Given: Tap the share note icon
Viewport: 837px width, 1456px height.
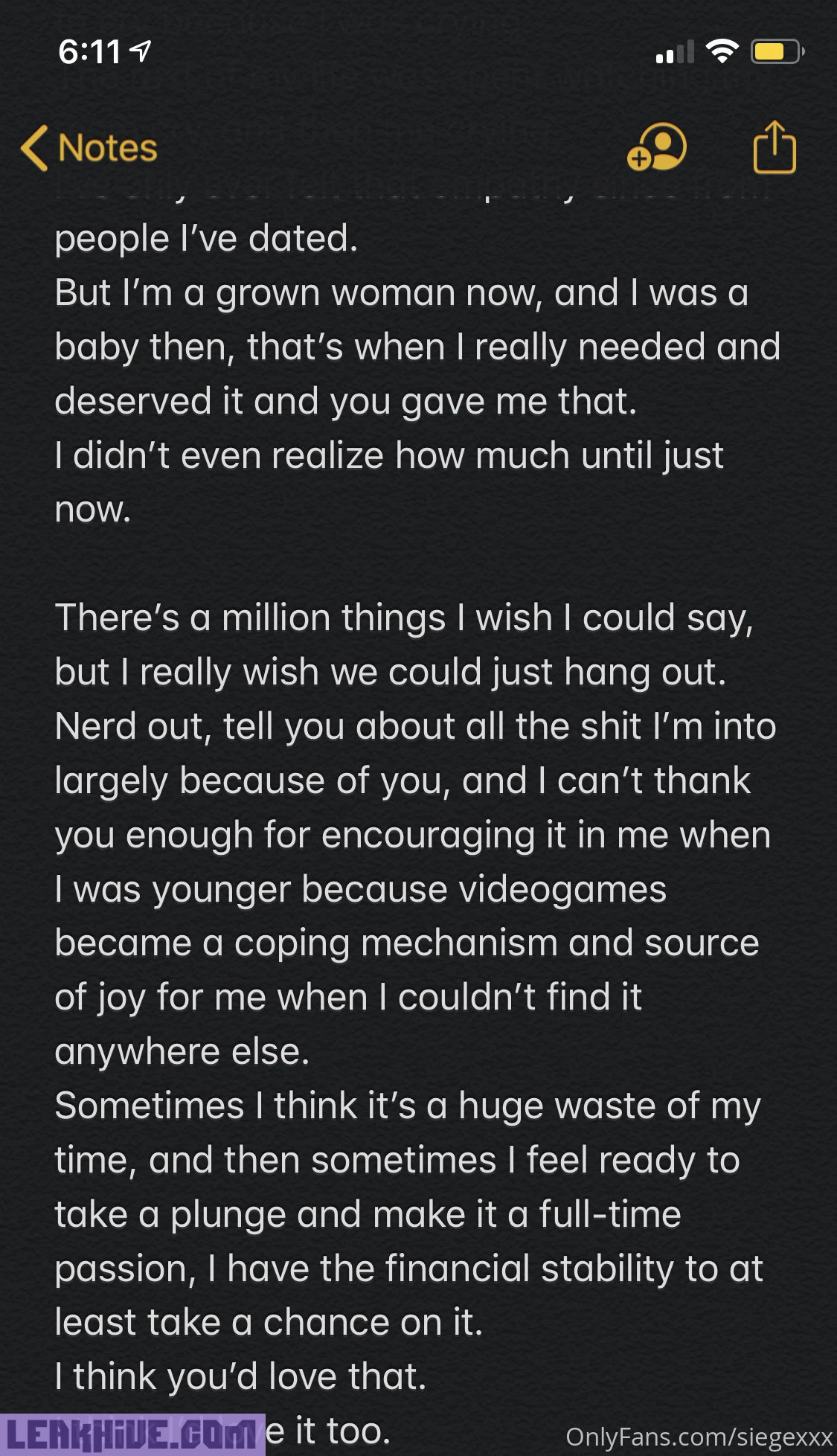Looking at the screenshot, I should [775, 147].
